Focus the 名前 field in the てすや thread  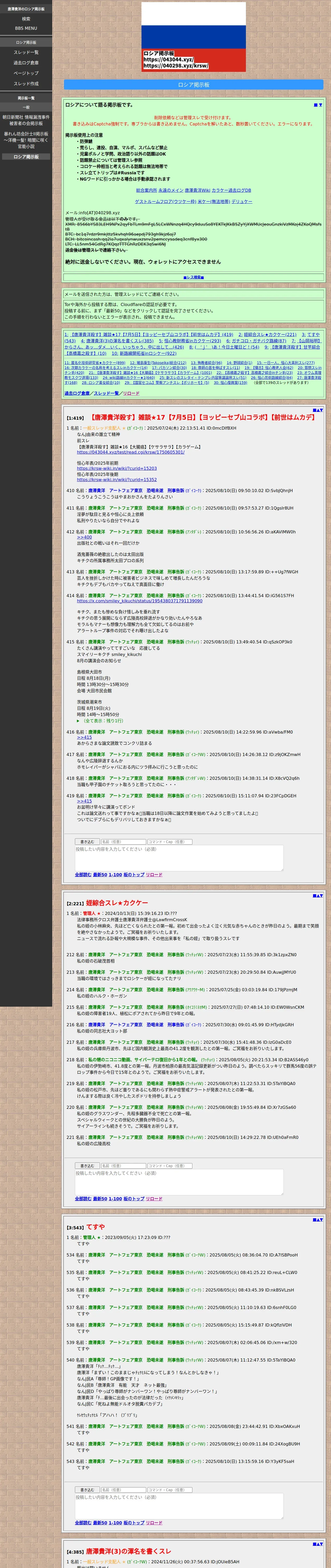coord(123,1490)
